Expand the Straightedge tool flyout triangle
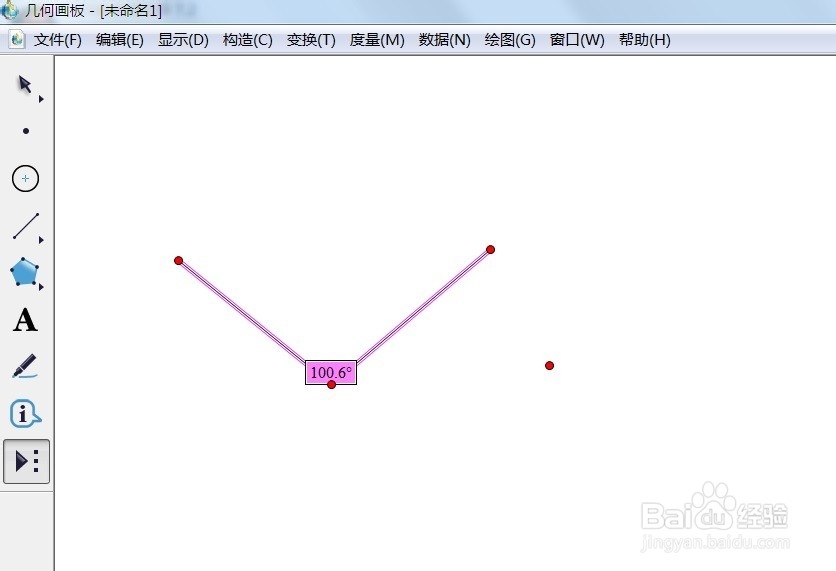 coord(41,240)
